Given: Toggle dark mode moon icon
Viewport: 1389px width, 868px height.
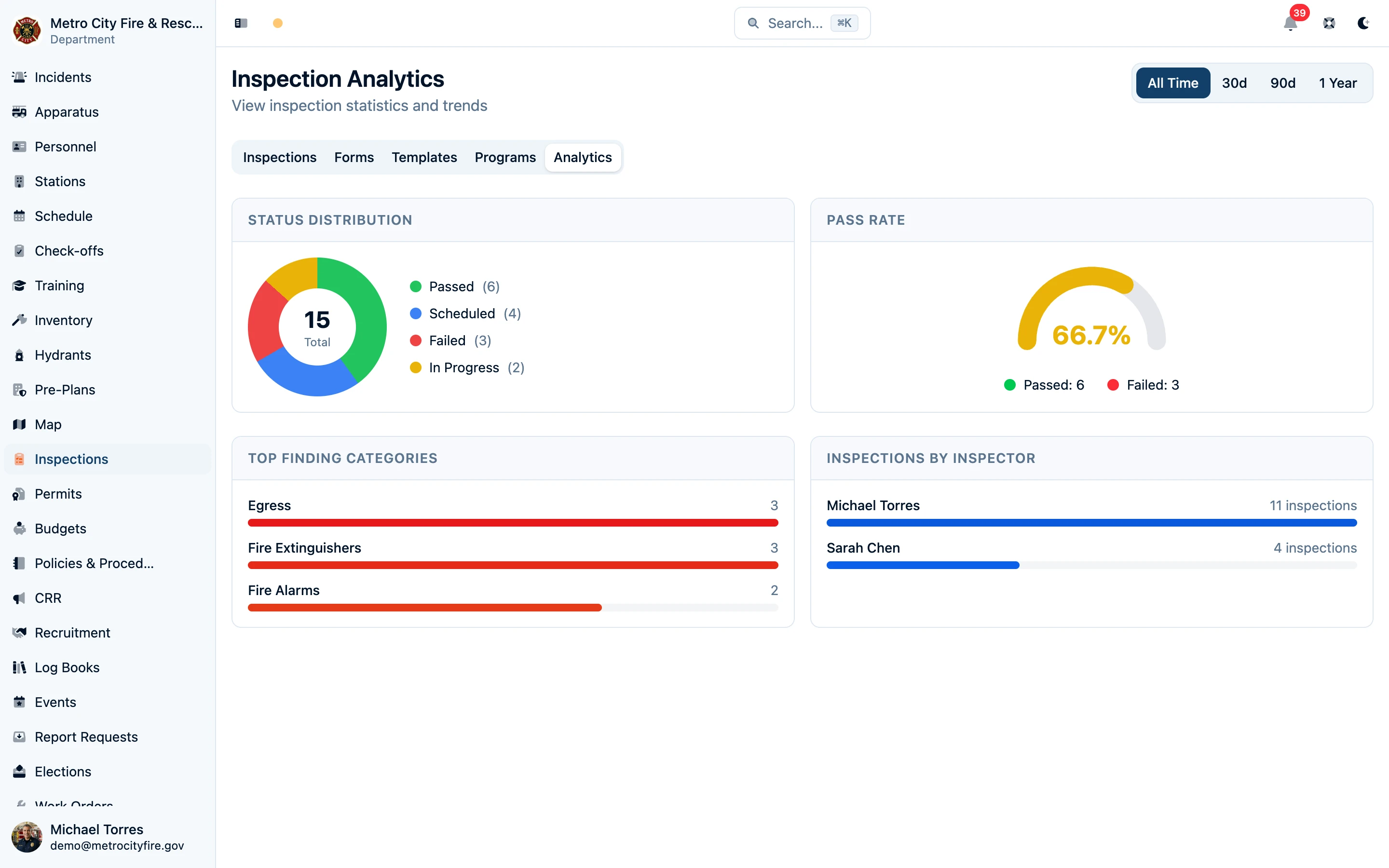Looking at the screenshot, I should click(x=1363, y=23).
